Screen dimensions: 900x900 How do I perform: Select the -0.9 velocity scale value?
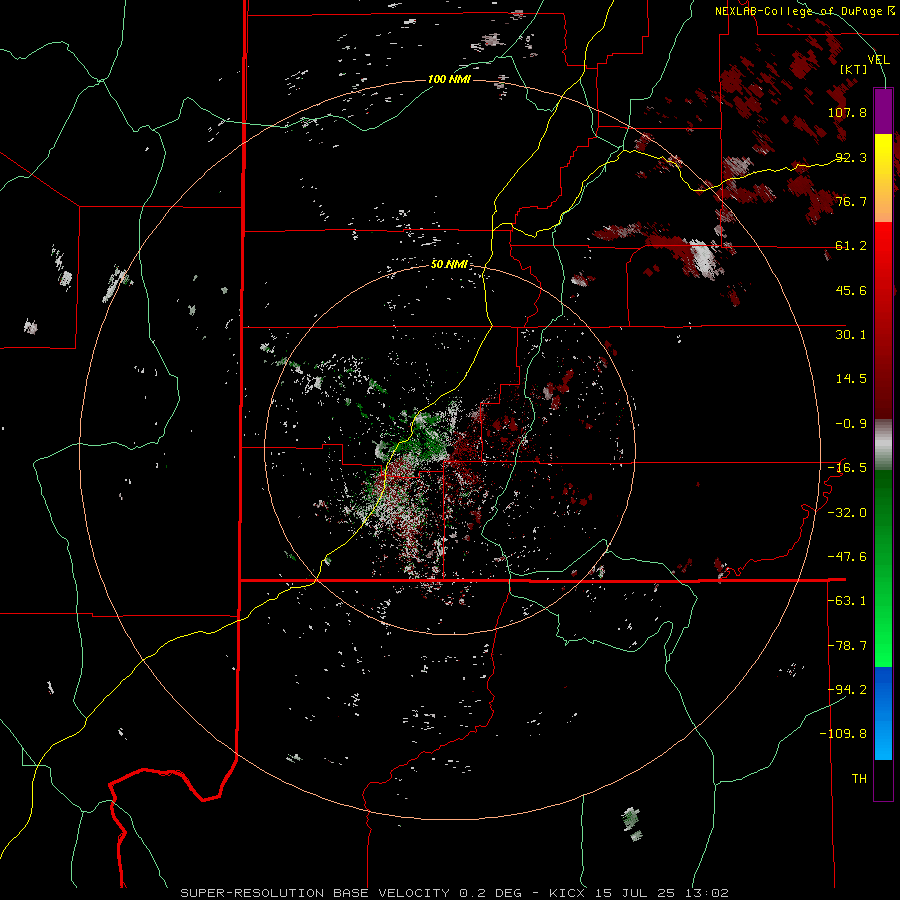pos(851,424)
